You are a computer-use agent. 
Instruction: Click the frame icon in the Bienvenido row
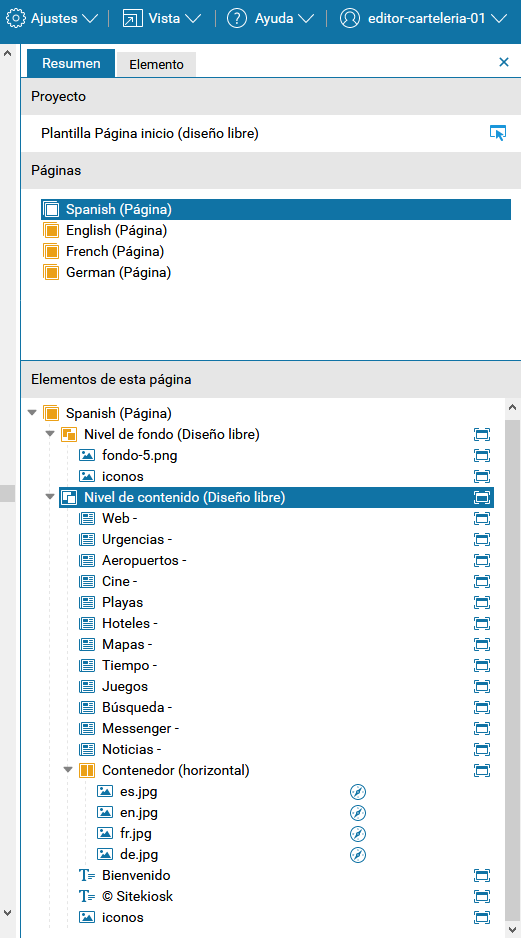click(482, 876)
